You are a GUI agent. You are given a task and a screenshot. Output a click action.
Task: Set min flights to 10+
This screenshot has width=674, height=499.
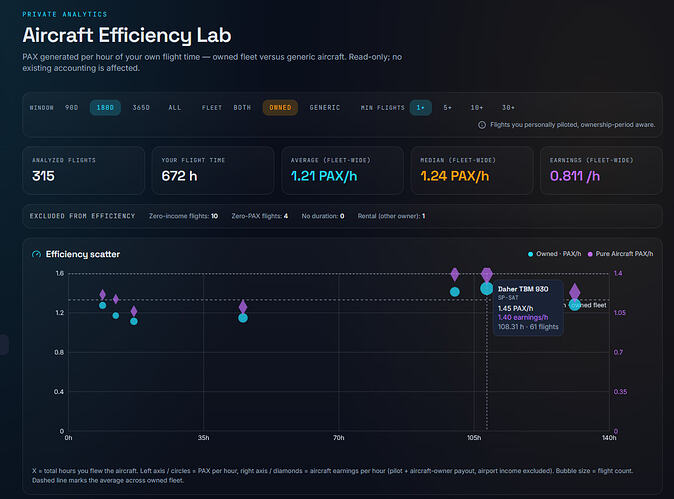point(476,107)
